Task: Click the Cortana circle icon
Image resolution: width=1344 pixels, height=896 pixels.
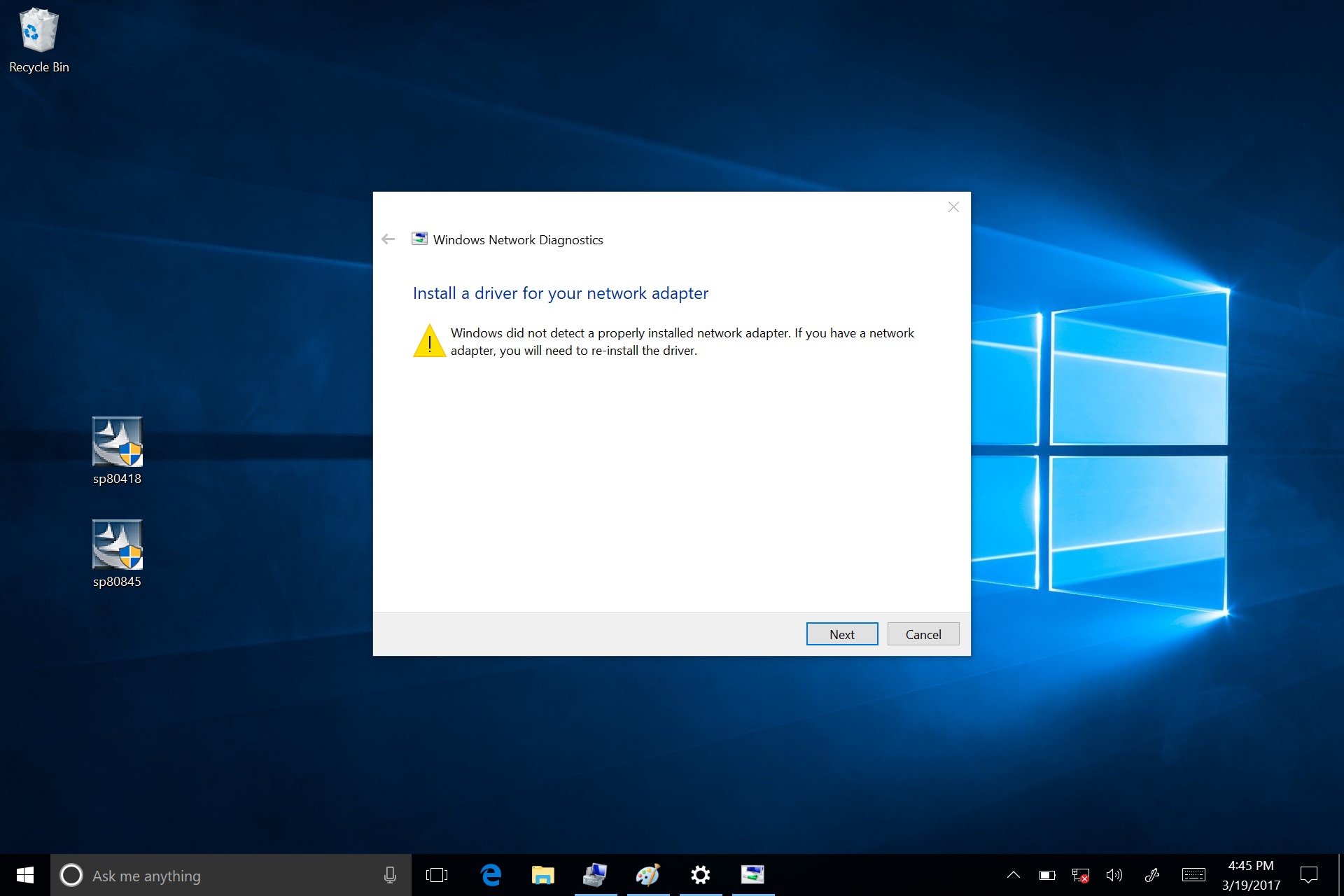Action: coord(71,875)
